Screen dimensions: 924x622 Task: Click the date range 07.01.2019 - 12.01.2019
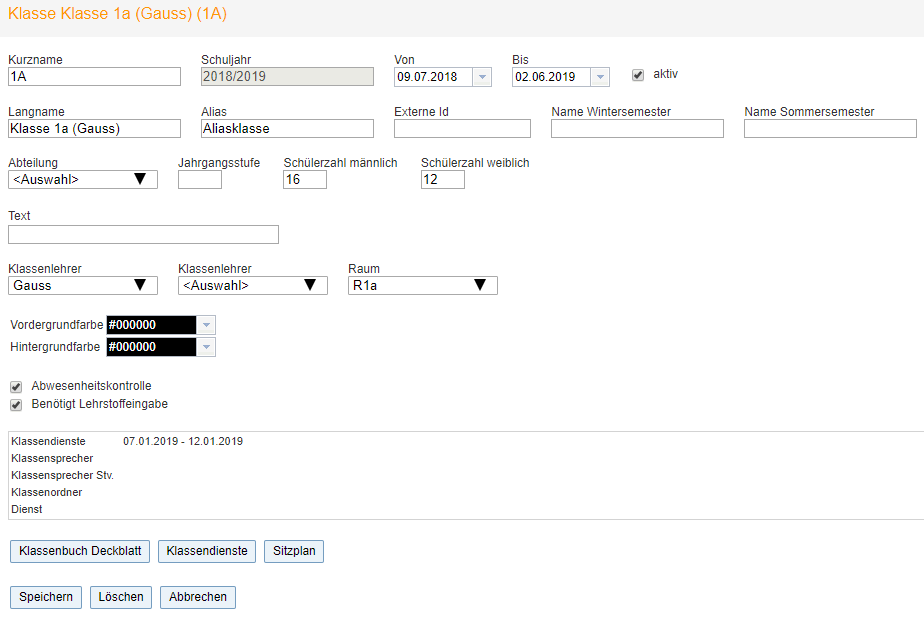click(x=183, y=441)
